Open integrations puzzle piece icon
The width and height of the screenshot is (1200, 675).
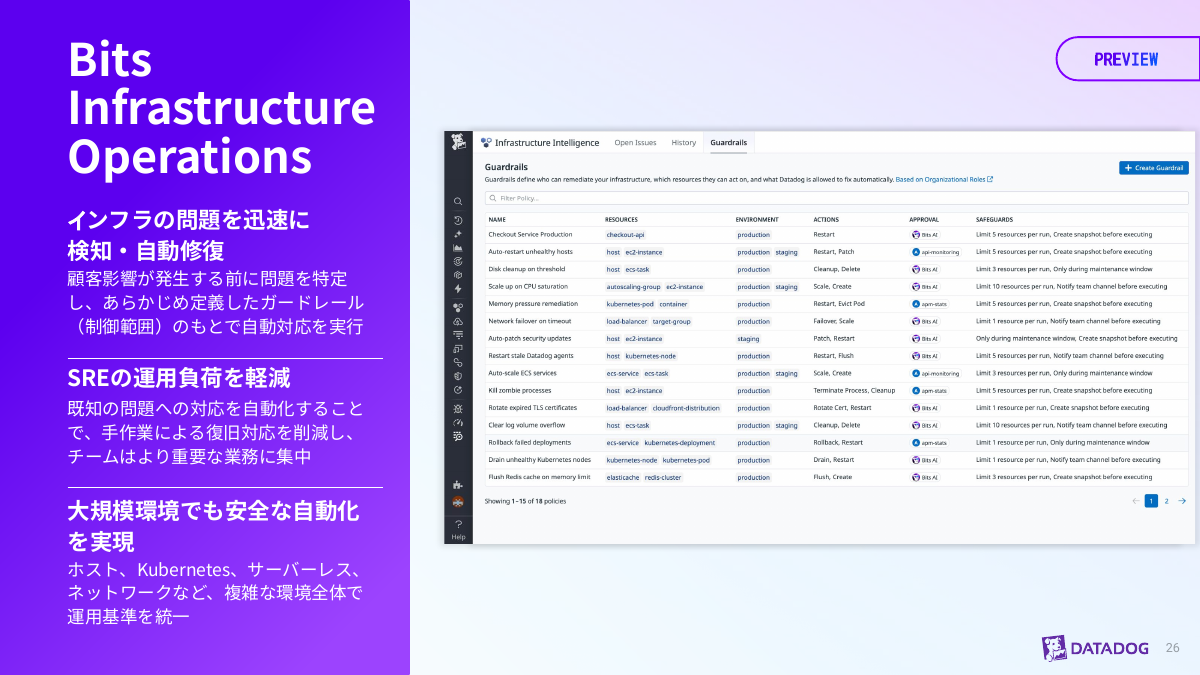coord(458,485)
